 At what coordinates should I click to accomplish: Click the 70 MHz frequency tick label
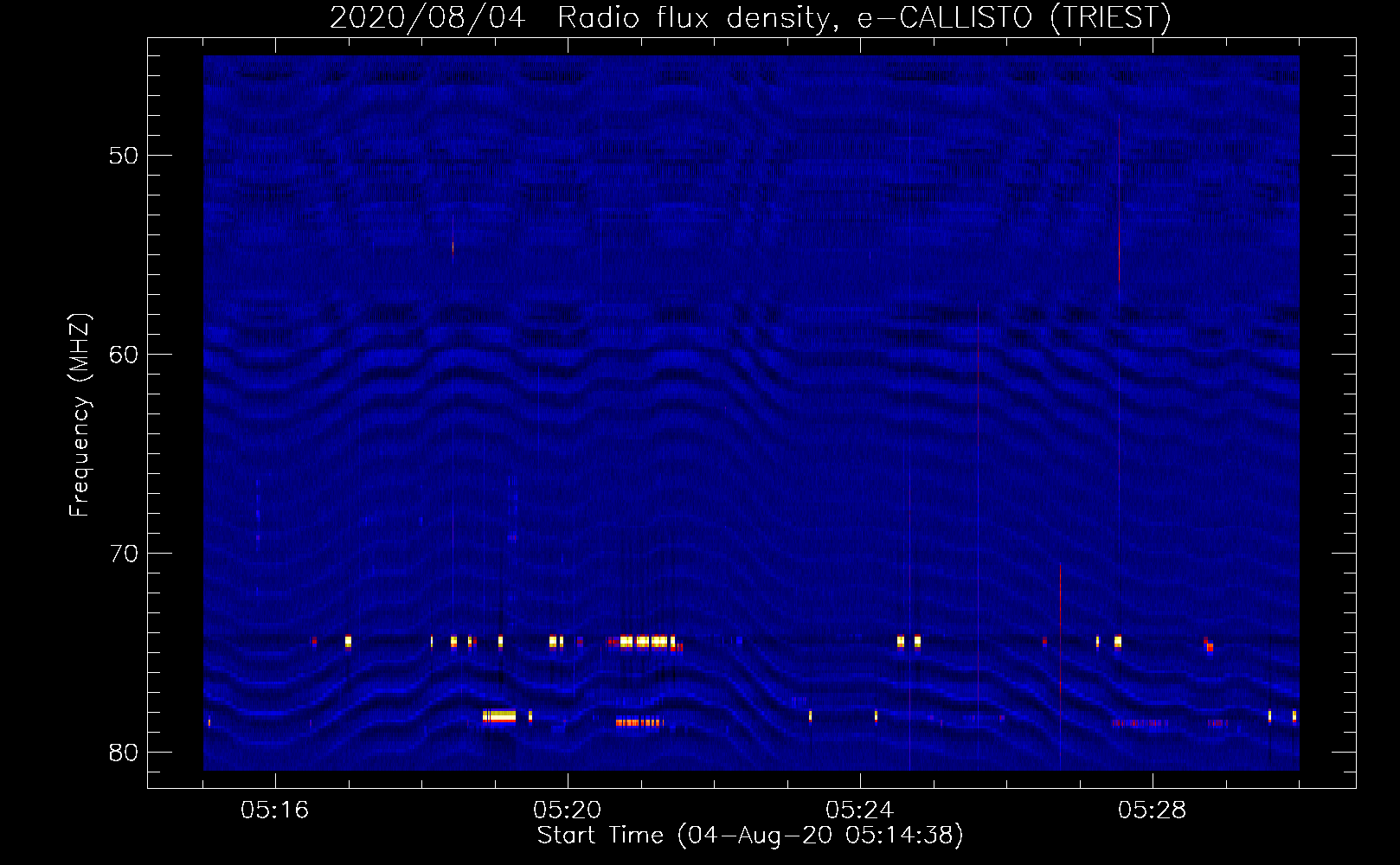click(x=125, y=554)
